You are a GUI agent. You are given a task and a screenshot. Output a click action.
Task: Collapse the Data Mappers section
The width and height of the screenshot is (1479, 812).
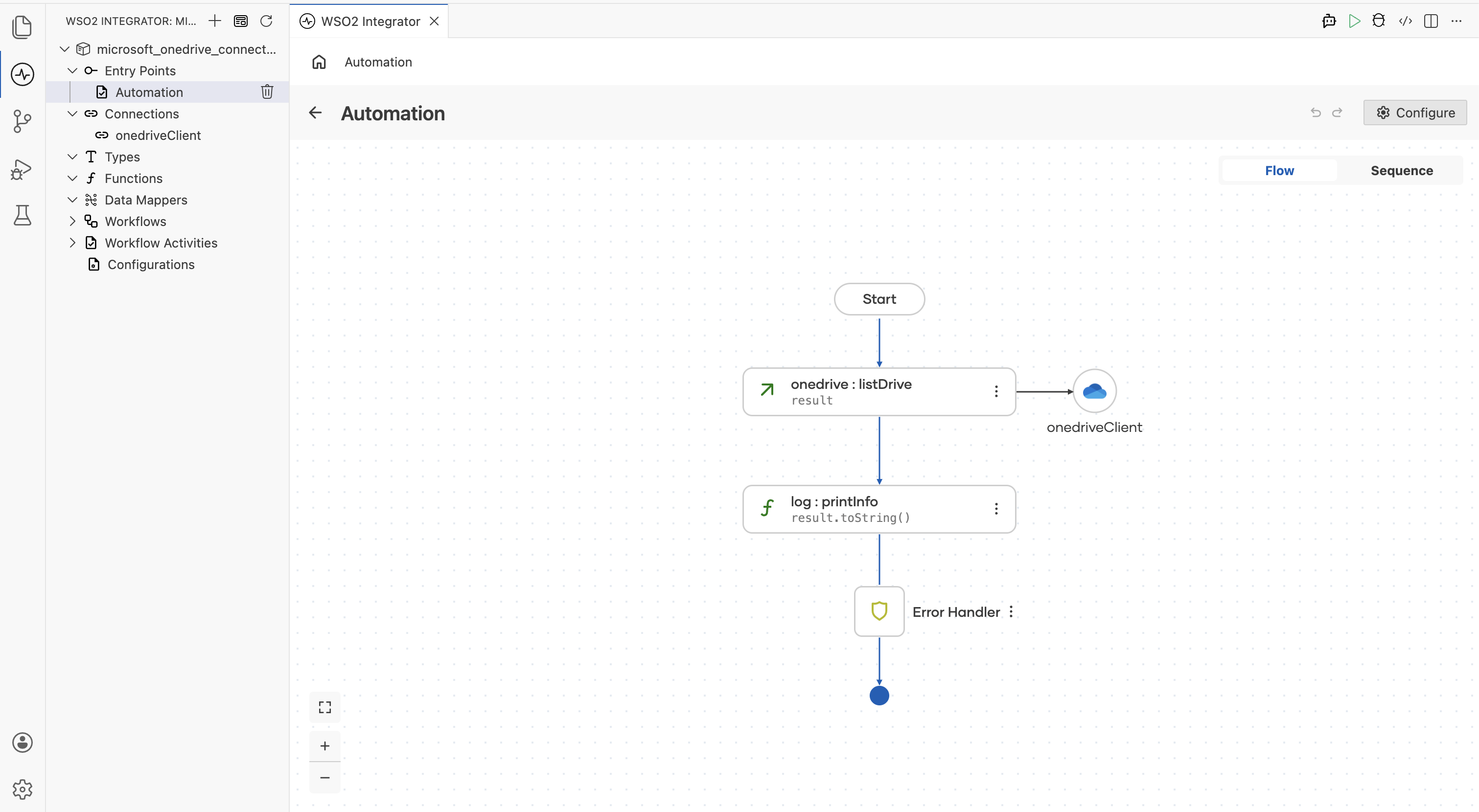pyautogui.click(x=72, y=200)
